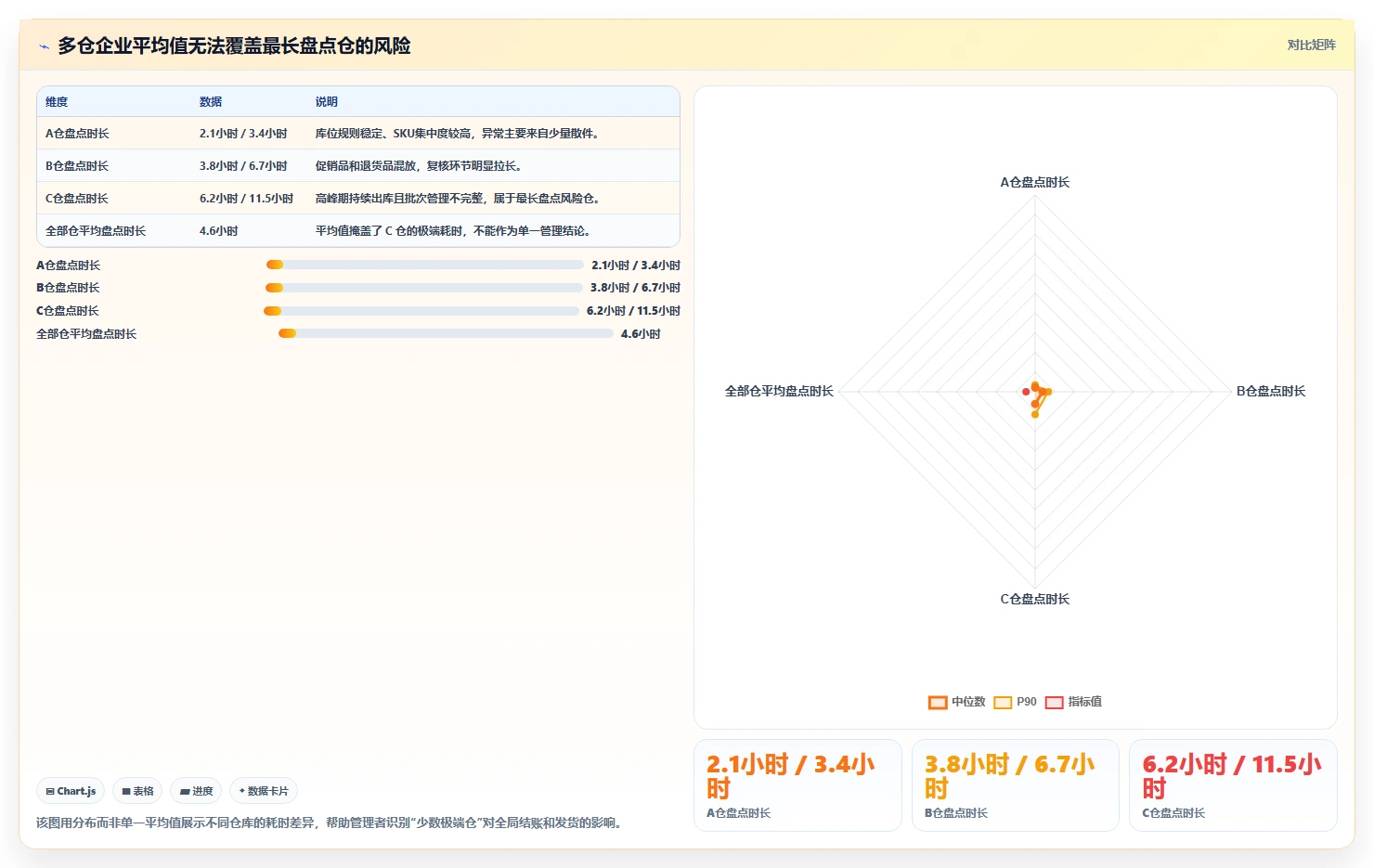Image resolution: width=1374 pixels, height=868 pixels.
Task: Click the Chart.js tag chip
Action: 71,791
